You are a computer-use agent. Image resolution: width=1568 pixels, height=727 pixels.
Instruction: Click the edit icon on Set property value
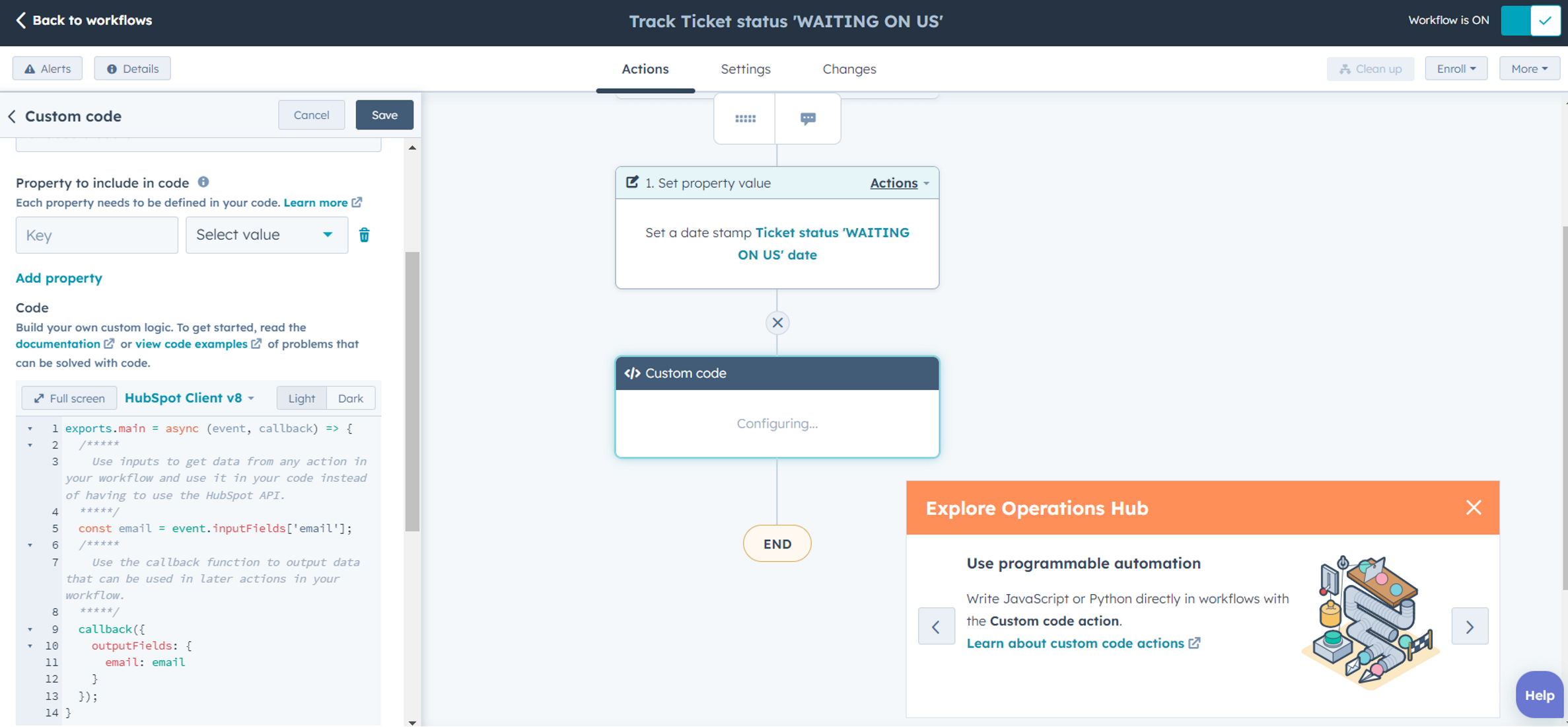632,182
